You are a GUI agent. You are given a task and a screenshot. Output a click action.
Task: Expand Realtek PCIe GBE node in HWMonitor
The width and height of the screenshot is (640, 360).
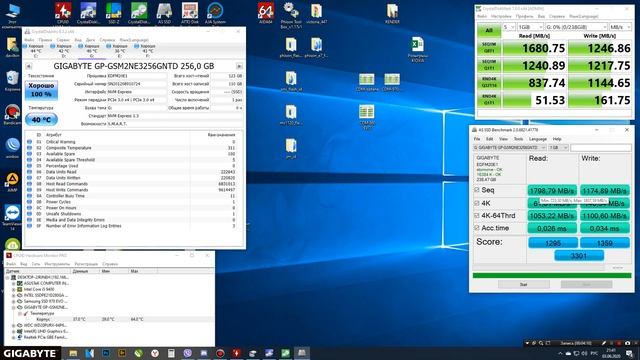pyautogui.click(x=13, y=338)
